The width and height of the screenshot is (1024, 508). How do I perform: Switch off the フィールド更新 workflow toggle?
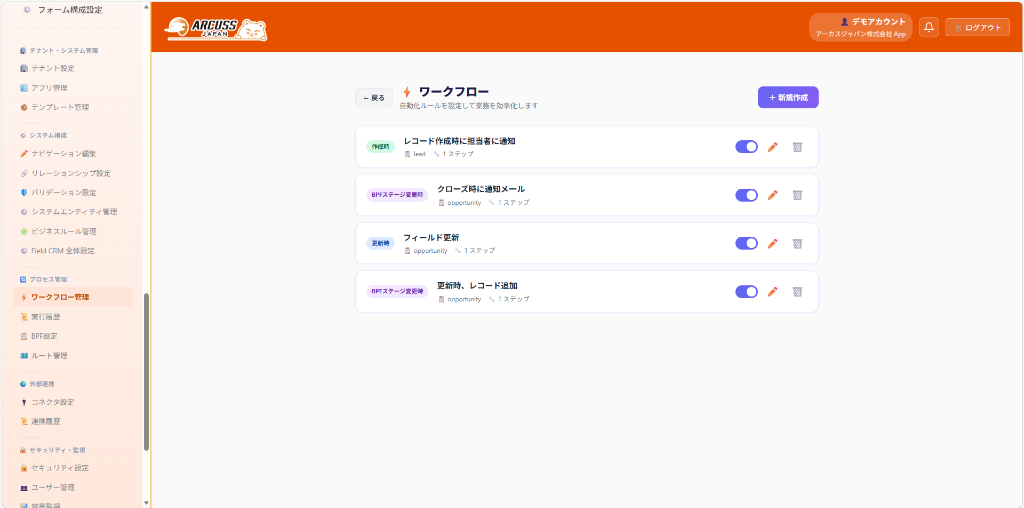click(746, 244)
